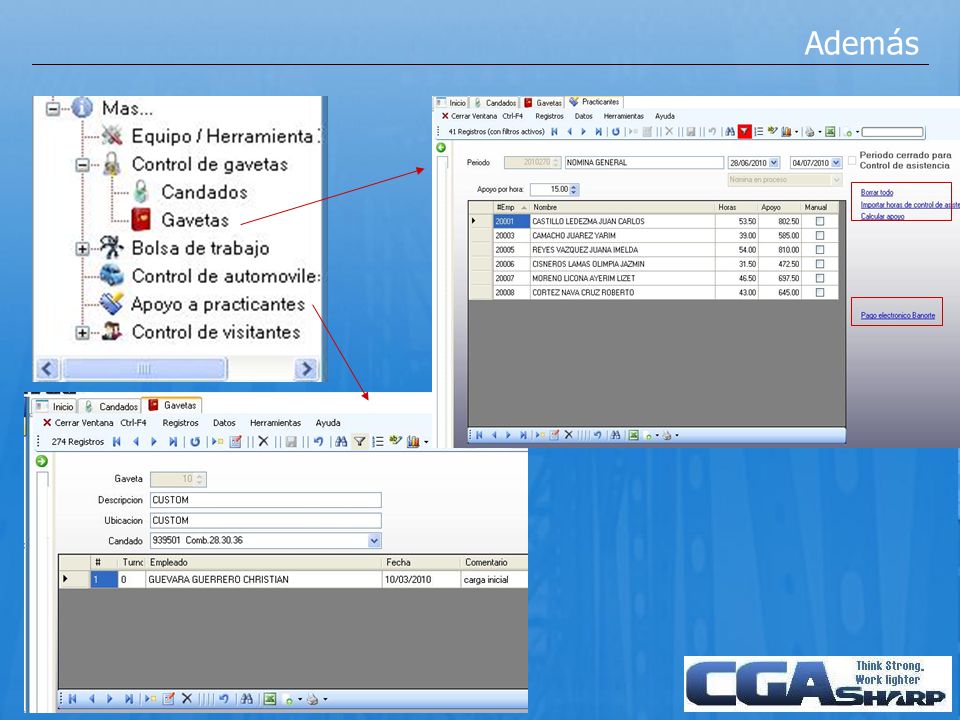The width and height of the screenshot is (960, 720).
Task: Go to first record in Gavetas toolbar
Action: pos(116,441)
